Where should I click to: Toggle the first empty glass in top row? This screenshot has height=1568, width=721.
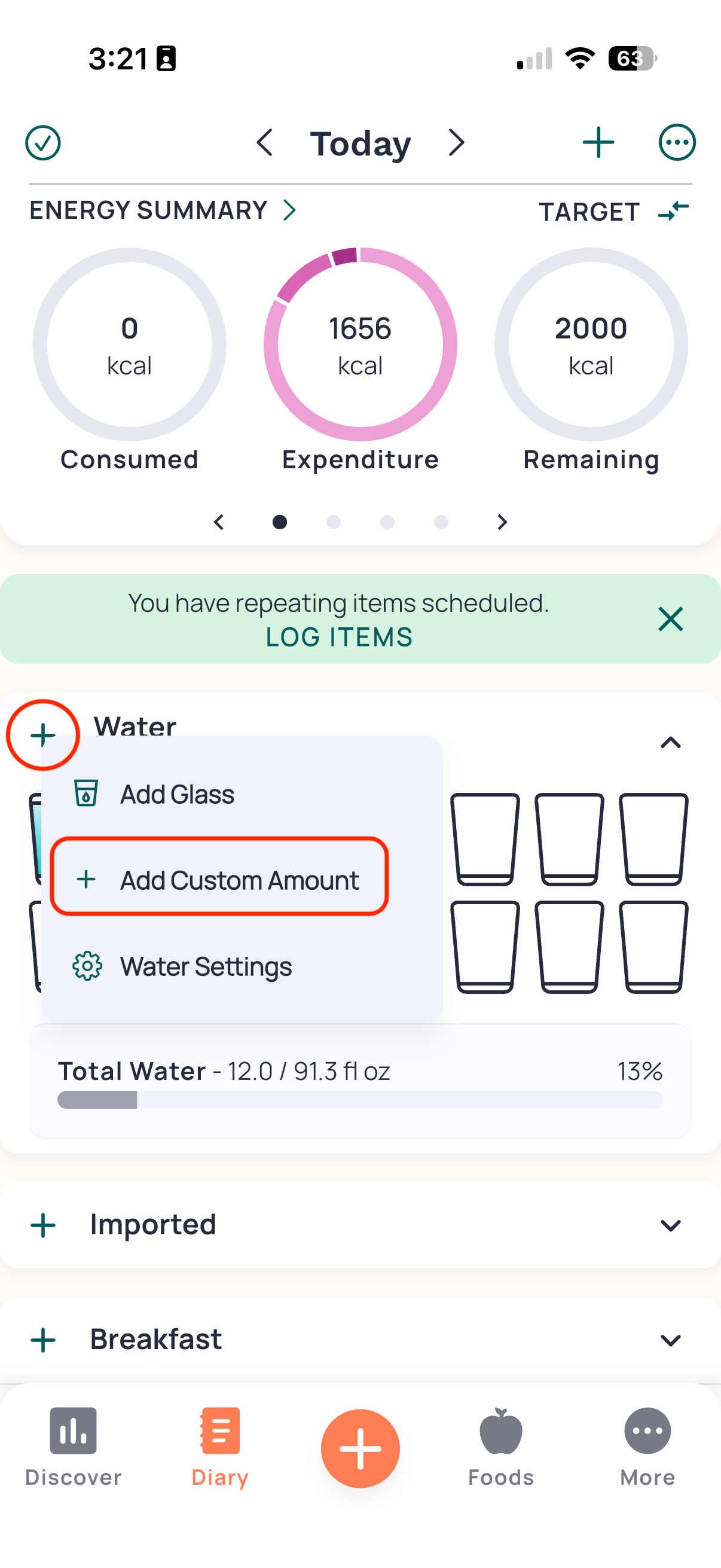[x=485, y=839]
